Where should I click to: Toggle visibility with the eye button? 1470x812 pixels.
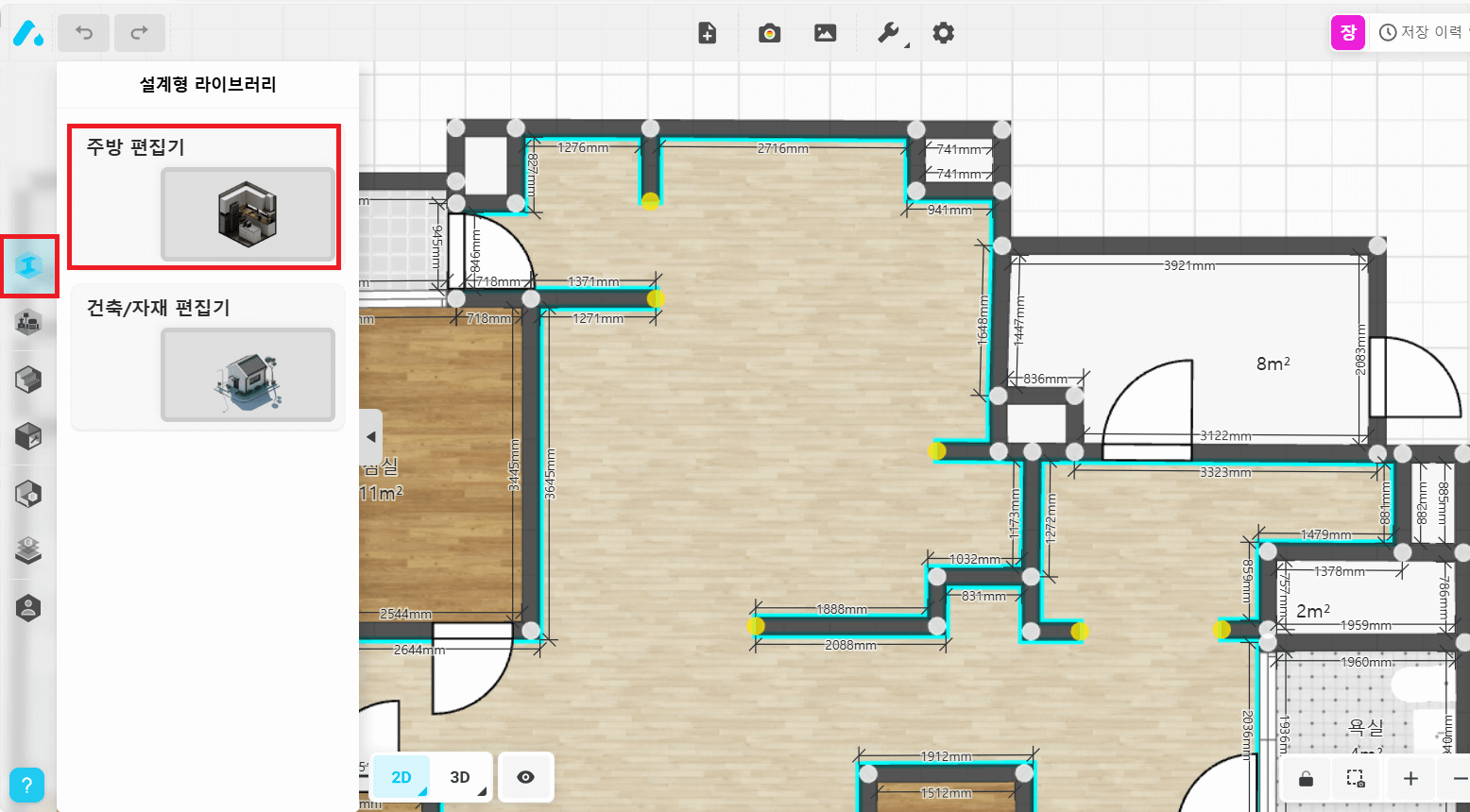tap(525, 777)
